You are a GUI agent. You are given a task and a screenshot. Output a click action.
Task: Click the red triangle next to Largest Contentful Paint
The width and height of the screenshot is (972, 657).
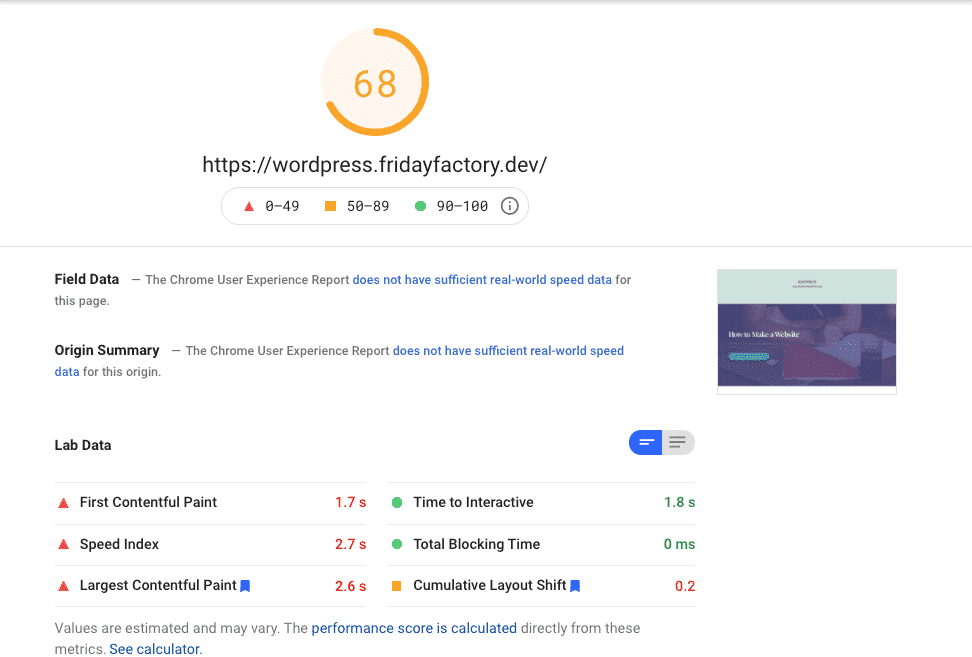tap(63, 586)
